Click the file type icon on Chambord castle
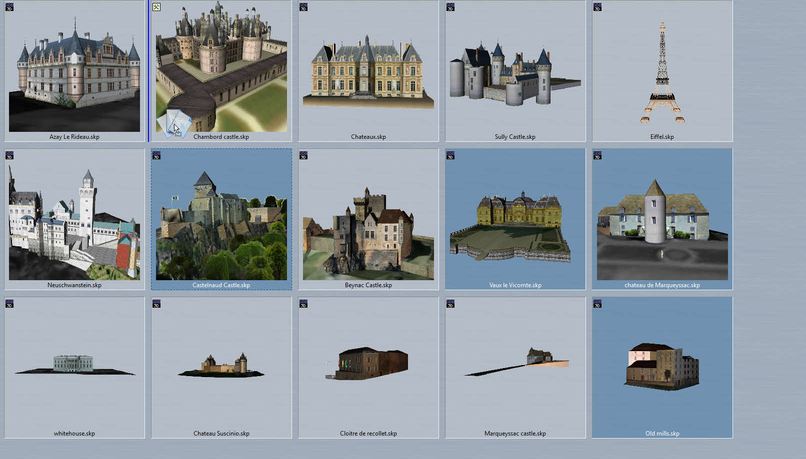 [x=157, y=7]
